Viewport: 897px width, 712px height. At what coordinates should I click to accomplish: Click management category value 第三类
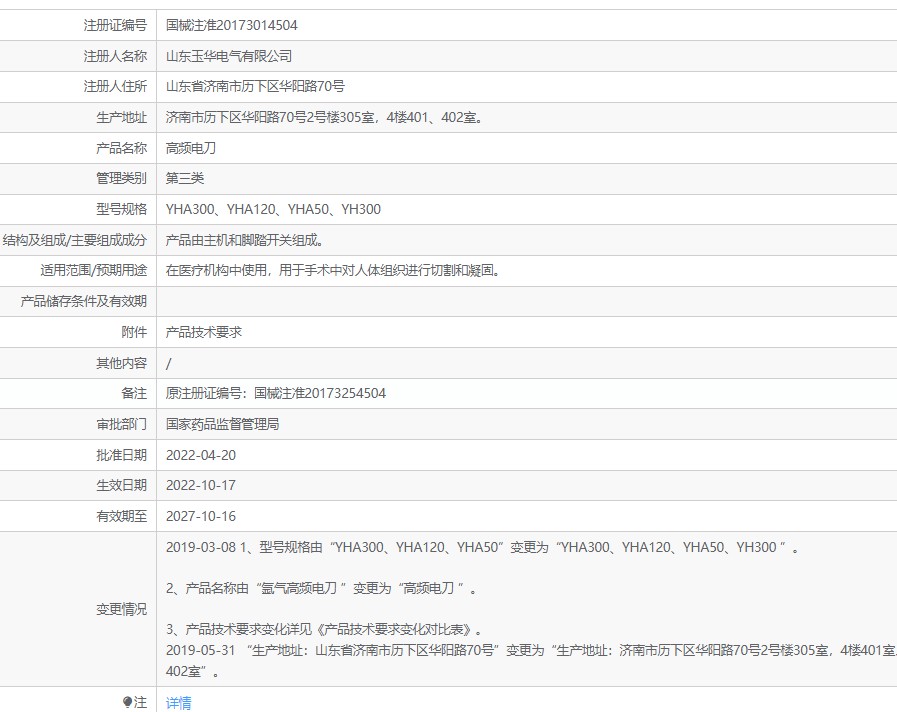click(x=185, y=178)
